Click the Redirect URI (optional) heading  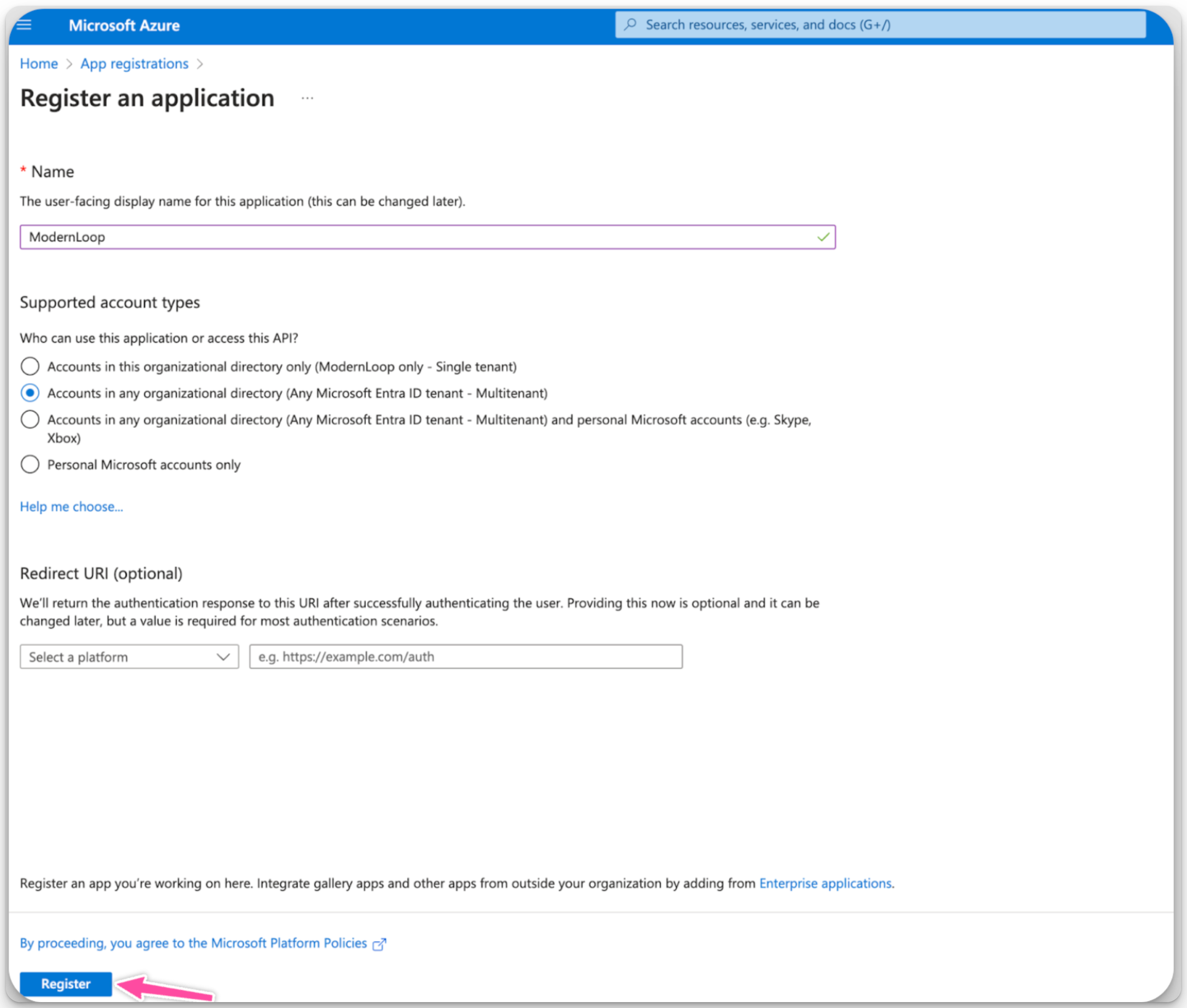(x=101, y=574)
